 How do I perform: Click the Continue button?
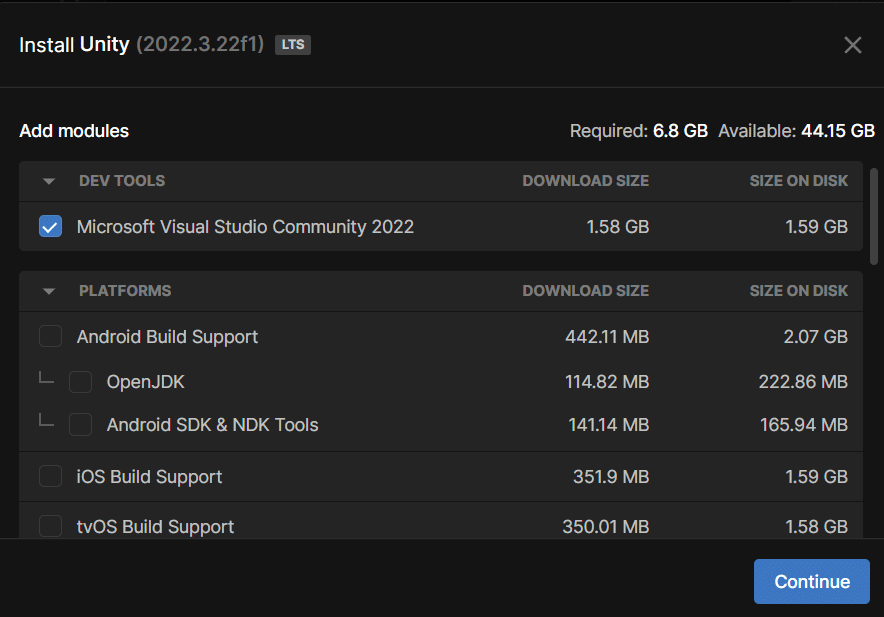point(811,581)
